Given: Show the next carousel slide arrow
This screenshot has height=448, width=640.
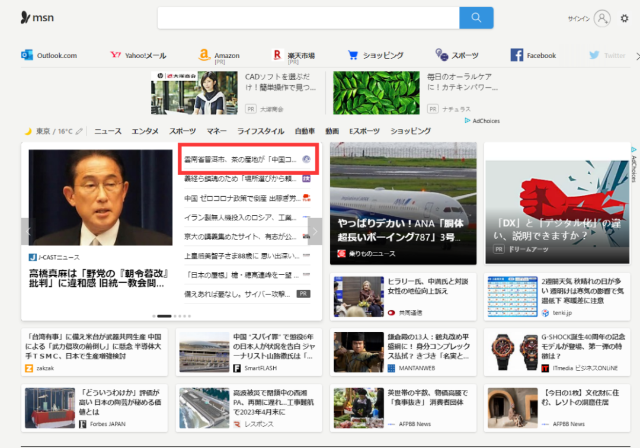Looking at the screenshot, I should (315, 232).
